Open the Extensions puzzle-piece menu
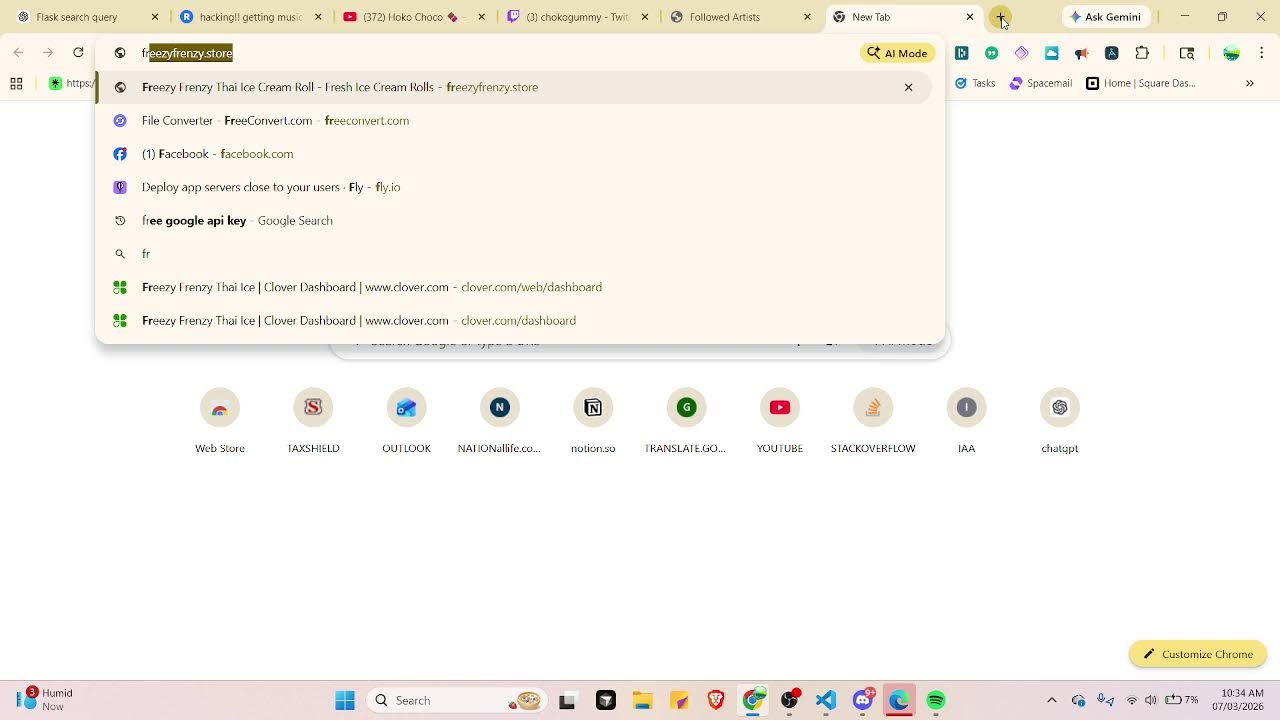The image size is (1280, 720). (x=1142, y=53)
